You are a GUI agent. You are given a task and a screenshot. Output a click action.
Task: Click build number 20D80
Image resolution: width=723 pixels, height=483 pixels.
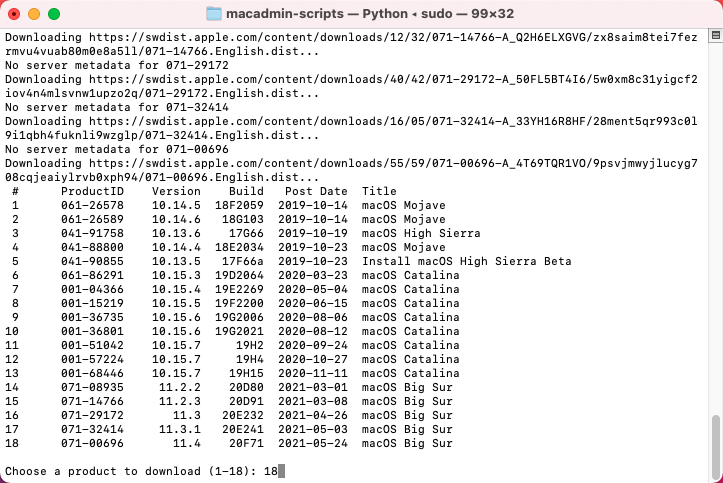(x=246, y=387)
